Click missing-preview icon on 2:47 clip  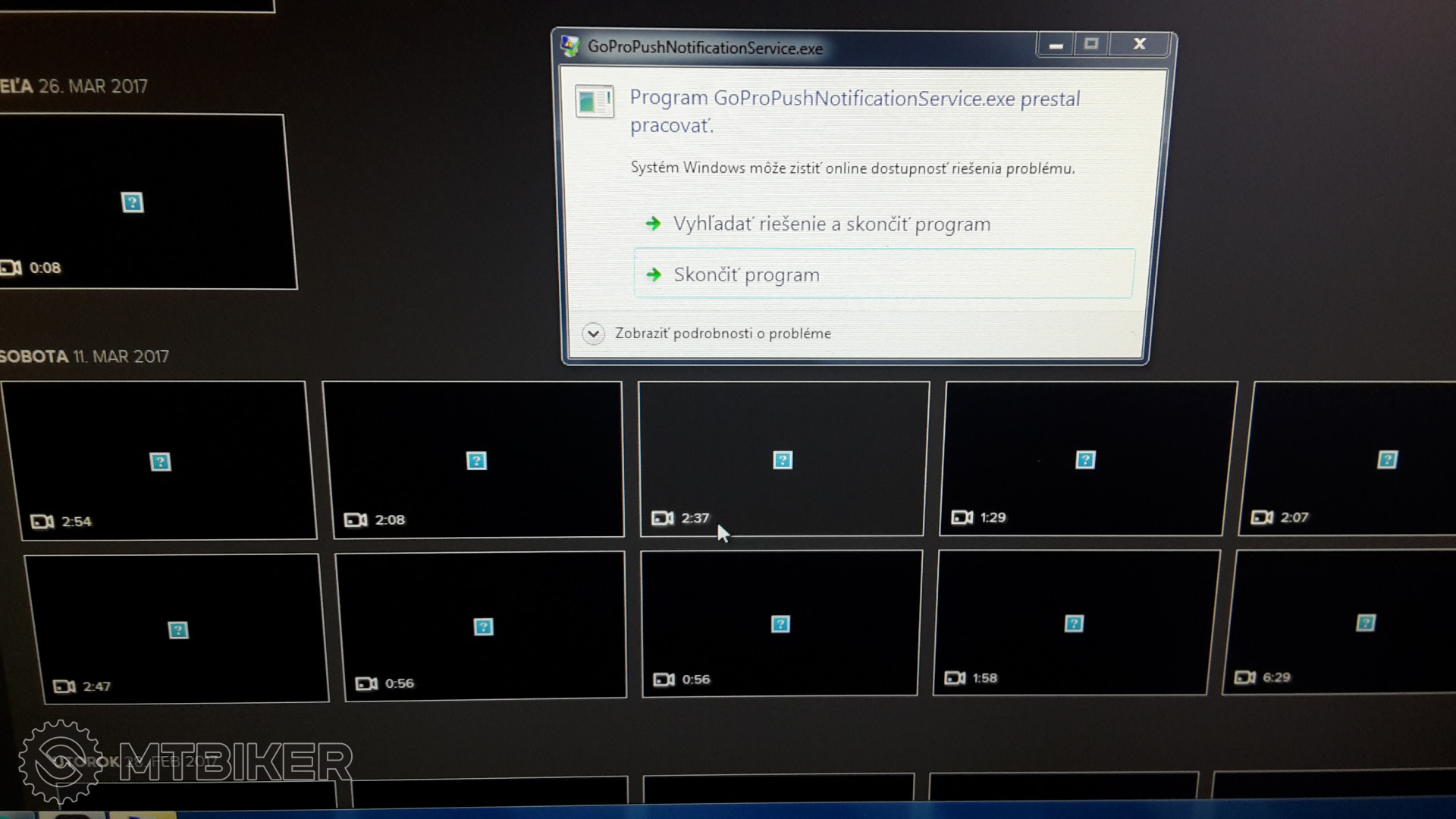click(x=178, y=630)
